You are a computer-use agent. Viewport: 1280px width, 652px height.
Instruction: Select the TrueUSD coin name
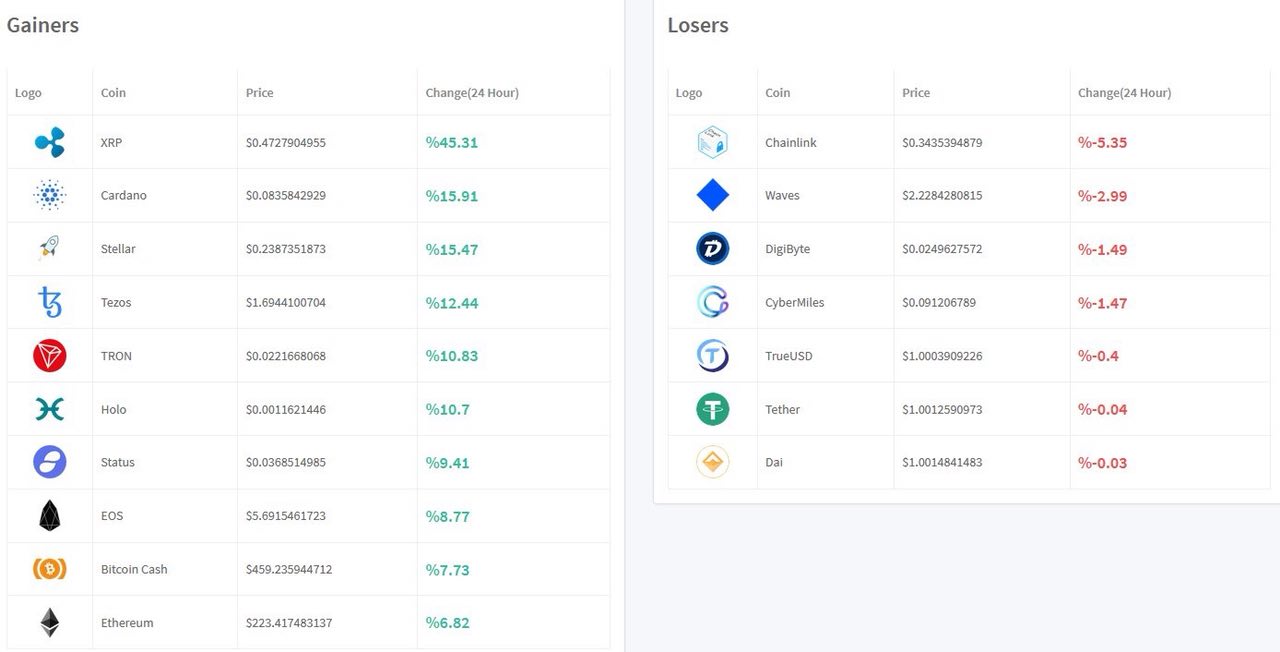[x=789, y=356]
